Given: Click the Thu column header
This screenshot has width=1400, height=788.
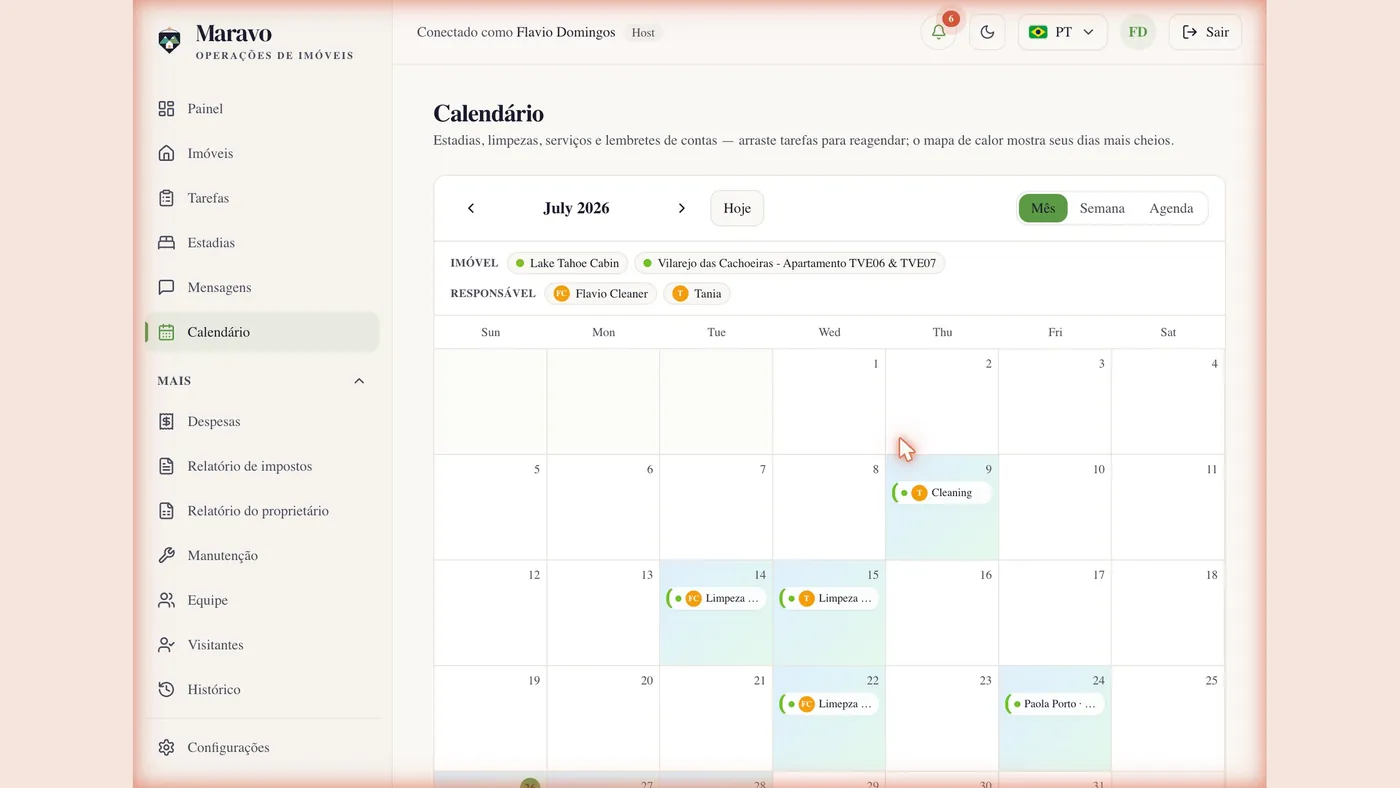Looking at the screenshot, I should (942, 332).
